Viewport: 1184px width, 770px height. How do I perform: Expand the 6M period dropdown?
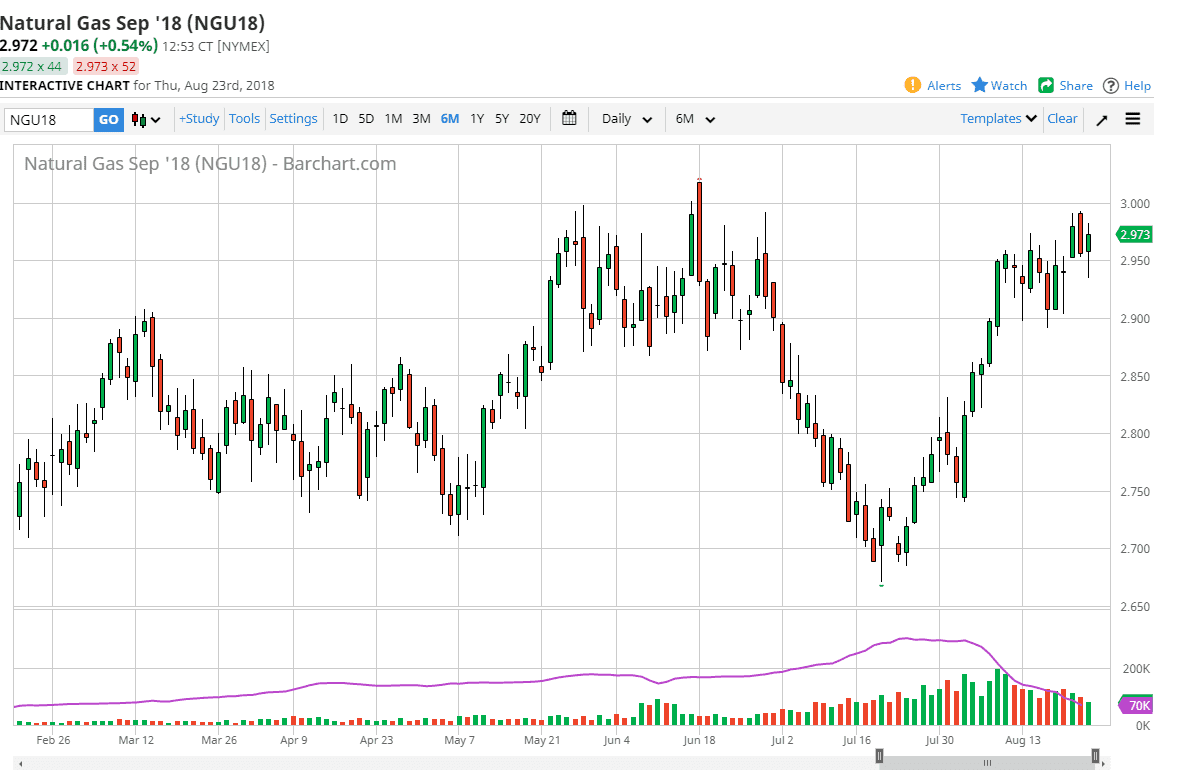695,119
